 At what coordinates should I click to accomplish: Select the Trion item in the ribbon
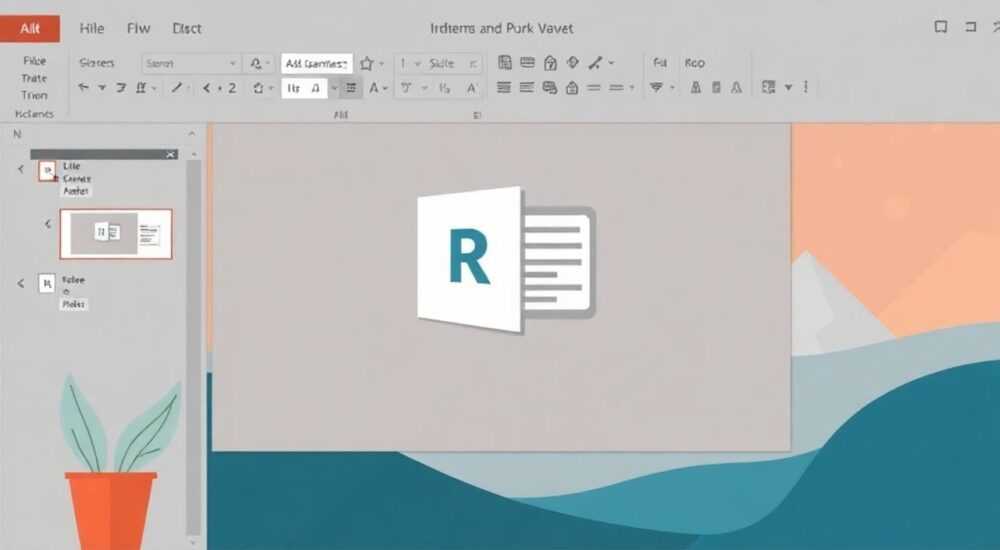click(x=34, y=95)
